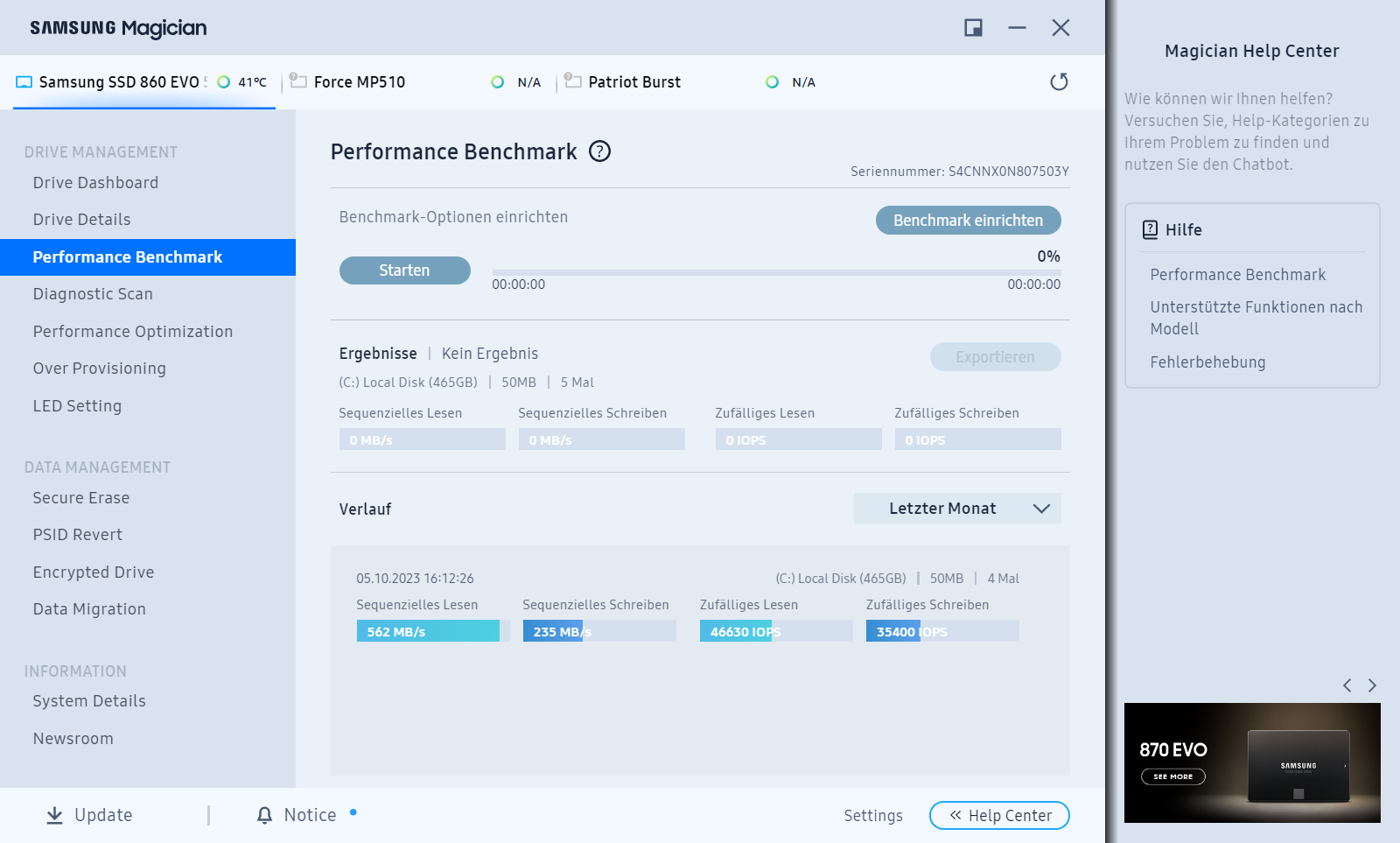Viewport: 1400px width, 843px height.
Task: Expand the Letzter Monat dropdown
Action: coord(957,509)
